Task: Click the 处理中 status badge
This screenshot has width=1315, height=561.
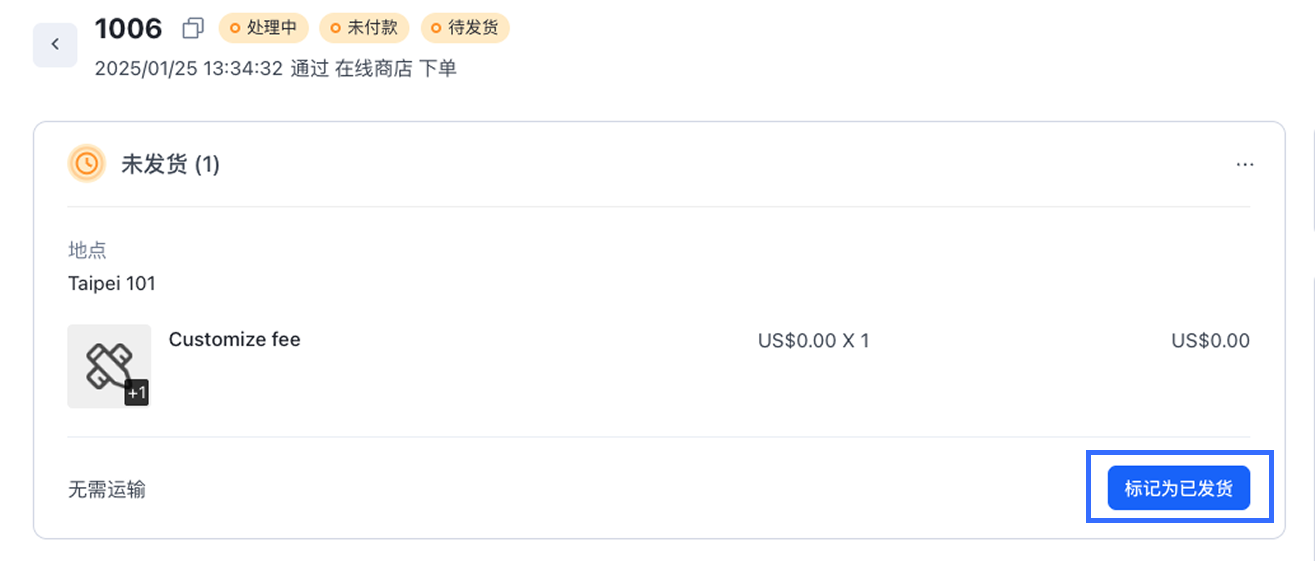Action: (x=264, y=28)
